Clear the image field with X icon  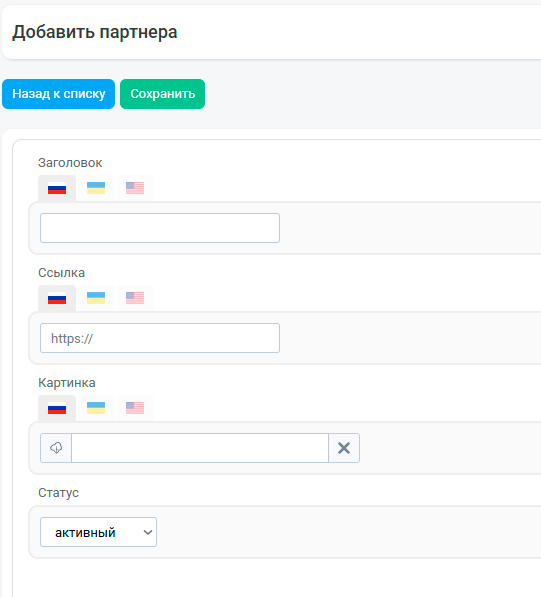click(x=344, y=448)
